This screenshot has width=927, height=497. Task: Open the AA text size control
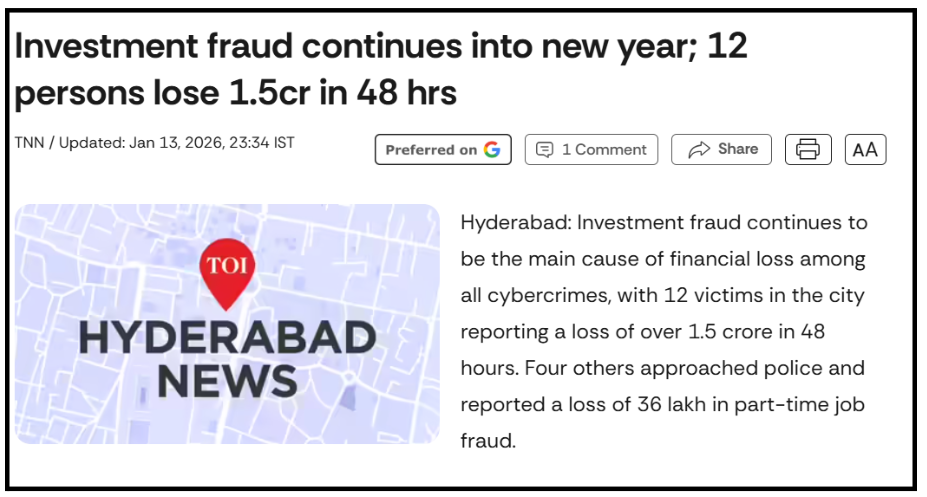click(865, 149)
